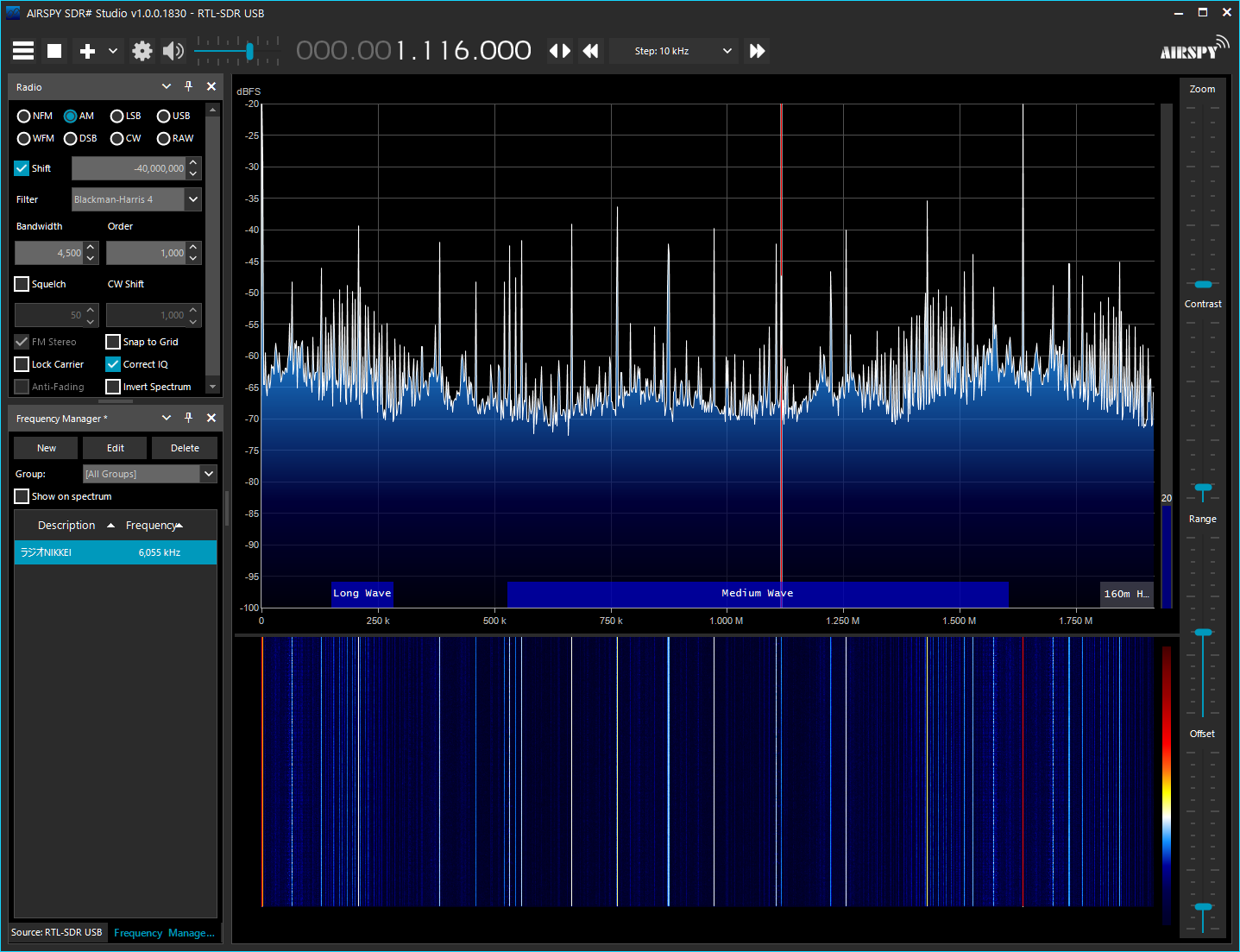Increase Order with the up stepper
1240x952 pixels.
[193, 247]
